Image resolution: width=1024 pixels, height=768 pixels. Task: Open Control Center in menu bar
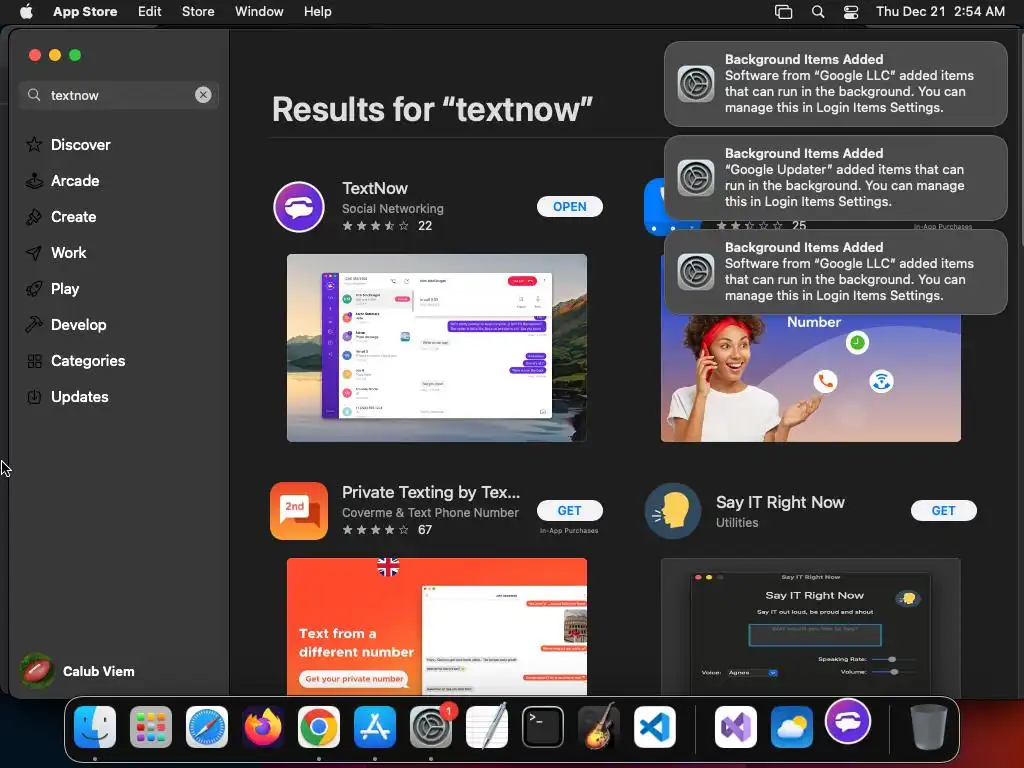[851, 12]
